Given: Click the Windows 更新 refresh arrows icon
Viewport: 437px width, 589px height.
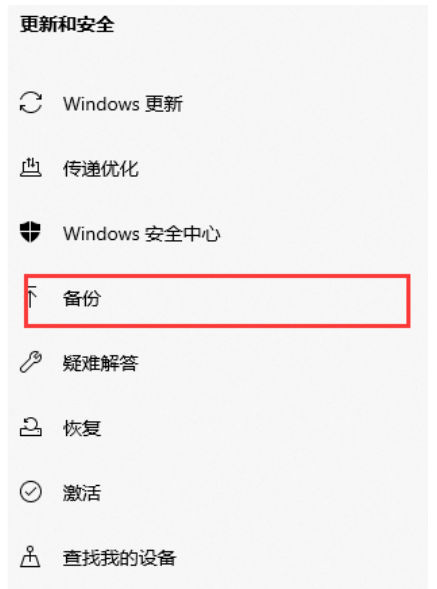Looking at the screenshot, I should click(x=31, y=102).
